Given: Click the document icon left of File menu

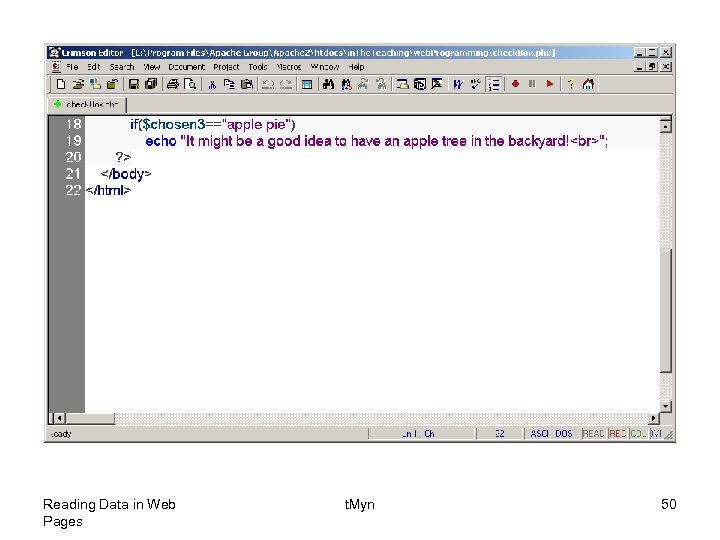Looking at the screenshot, I should (56, 67).
